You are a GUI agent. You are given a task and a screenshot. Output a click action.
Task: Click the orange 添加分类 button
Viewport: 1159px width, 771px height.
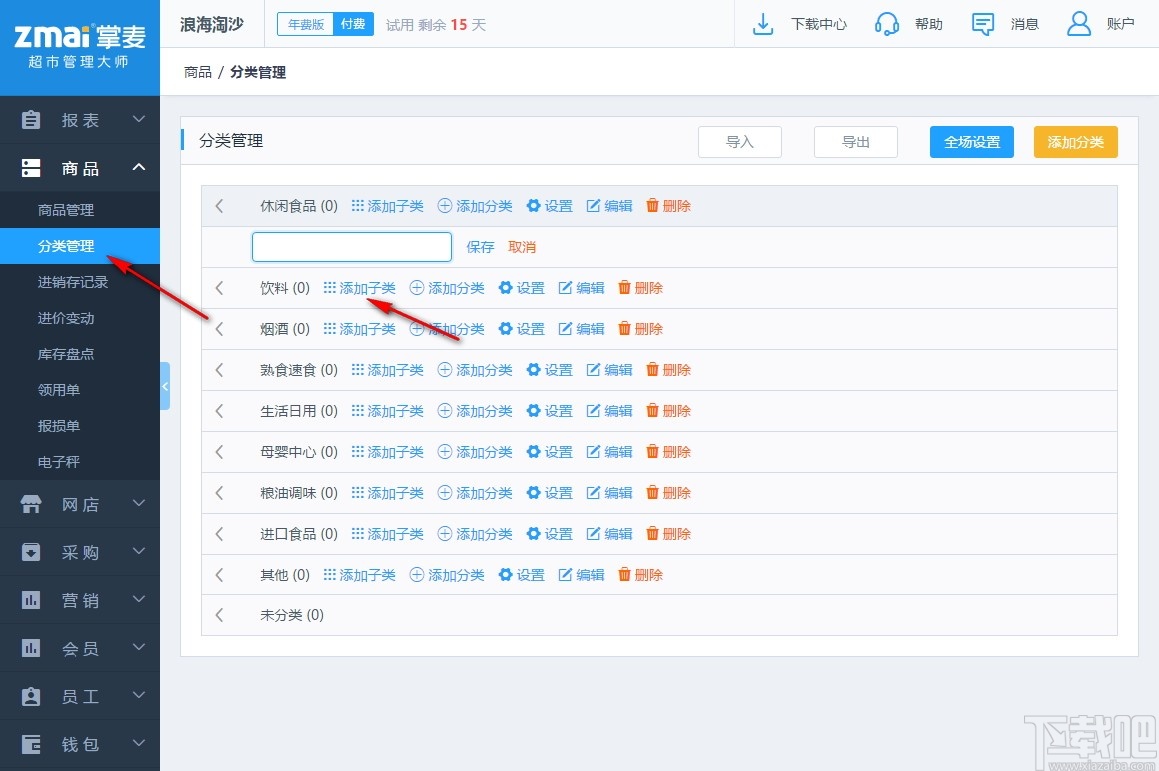point(1075,142)
